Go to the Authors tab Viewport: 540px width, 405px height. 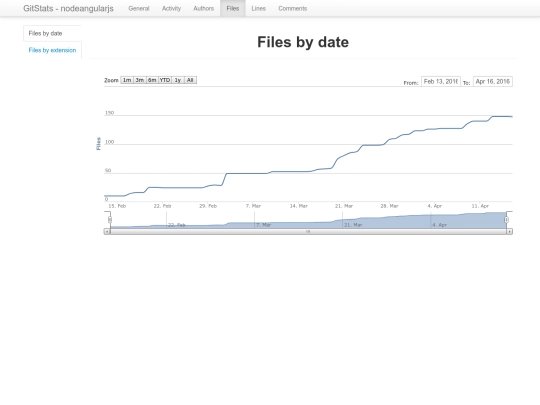[x=204, y=8]
